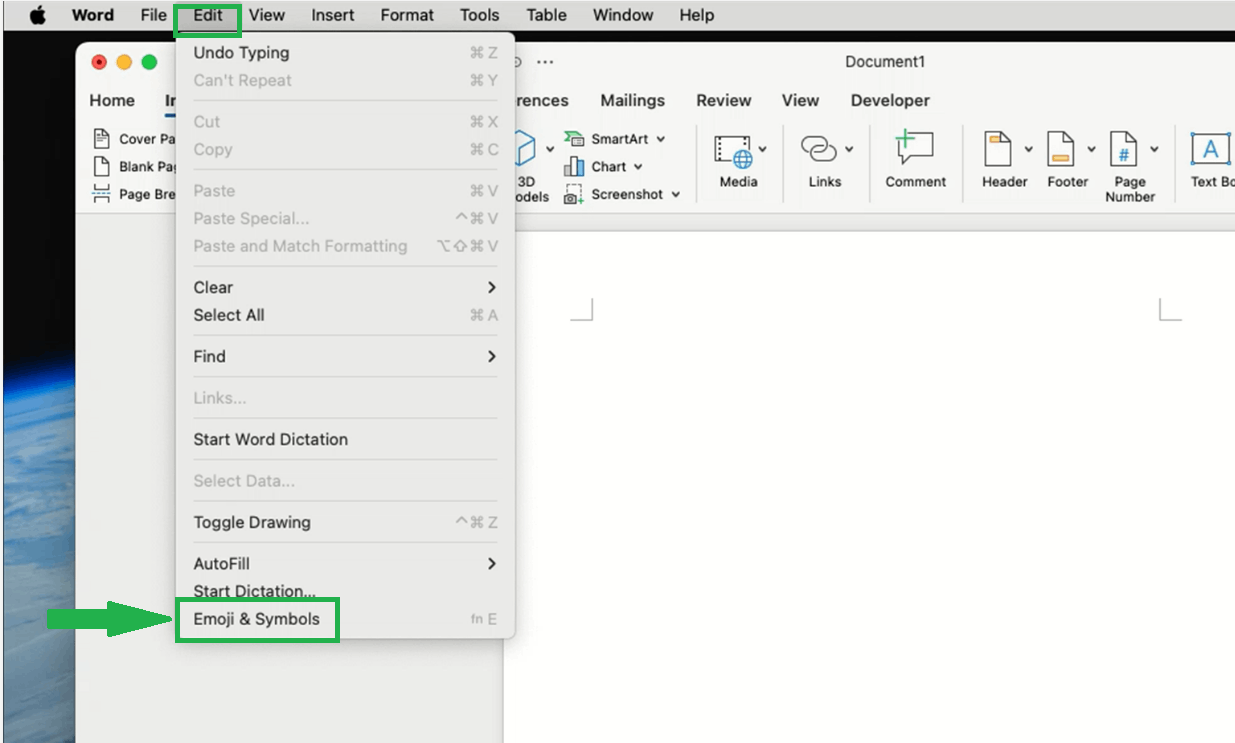Insert a SmartArt graphic
1235x743 pixels.
click(608, 139)
